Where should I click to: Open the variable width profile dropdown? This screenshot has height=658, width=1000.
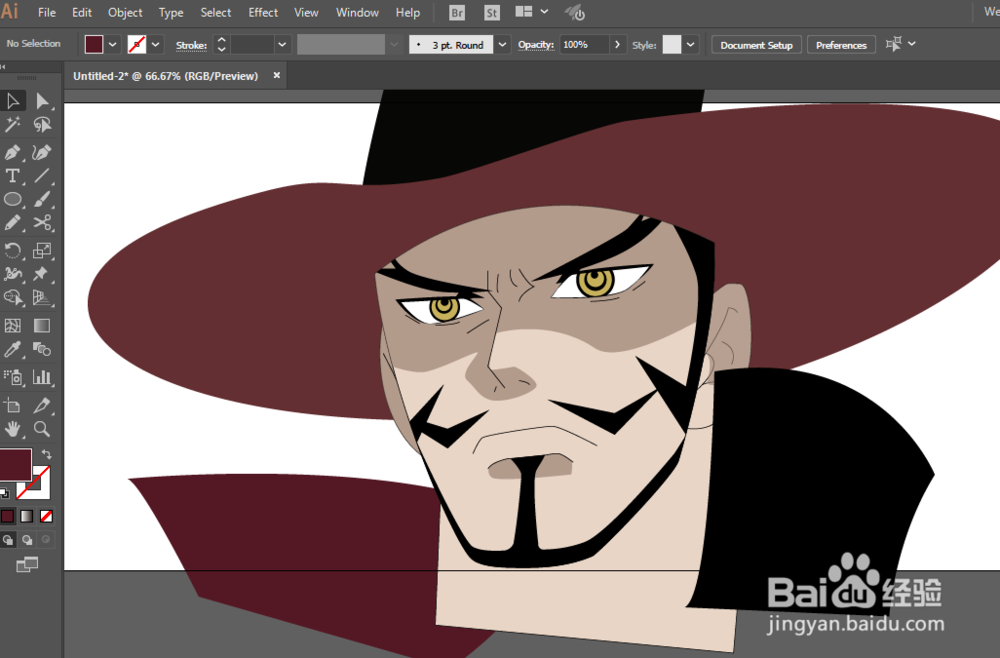click(x=393, y=45)
